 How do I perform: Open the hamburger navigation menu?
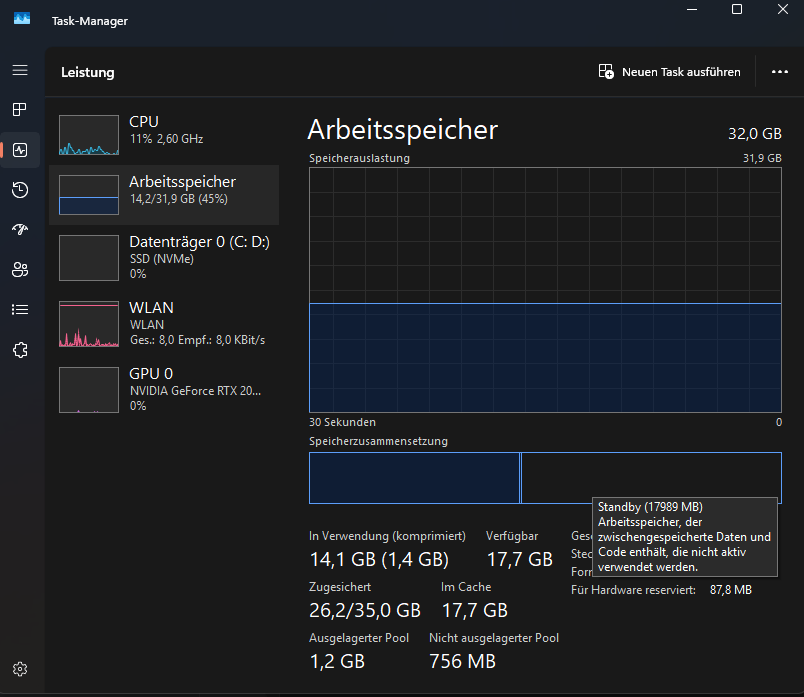(x=20, y=71)
